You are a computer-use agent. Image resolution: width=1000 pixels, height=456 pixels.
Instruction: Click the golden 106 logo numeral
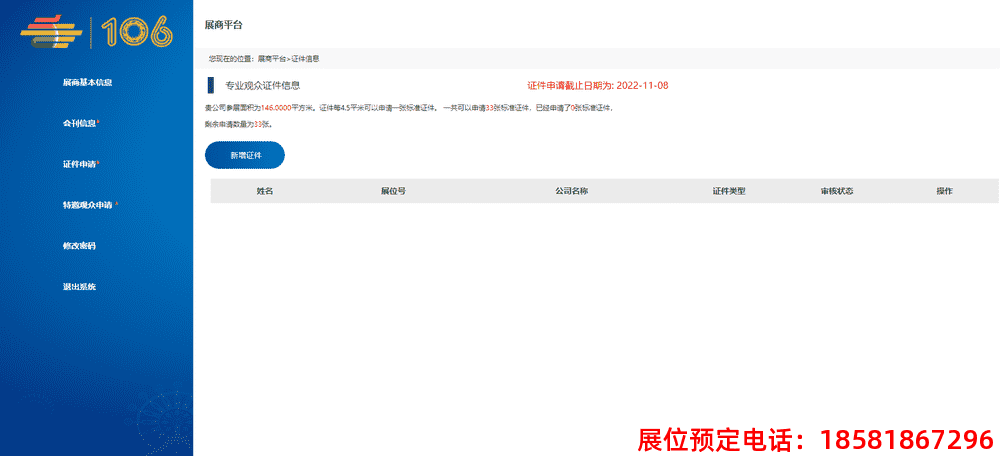(136, 33)
